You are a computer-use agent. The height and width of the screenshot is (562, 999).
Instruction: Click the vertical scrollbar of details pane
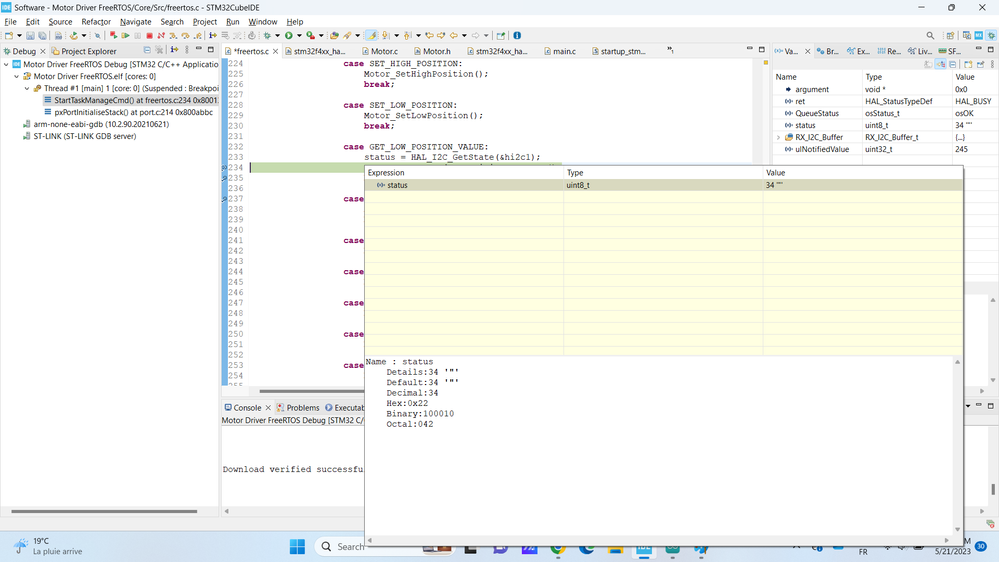(957, 445)
